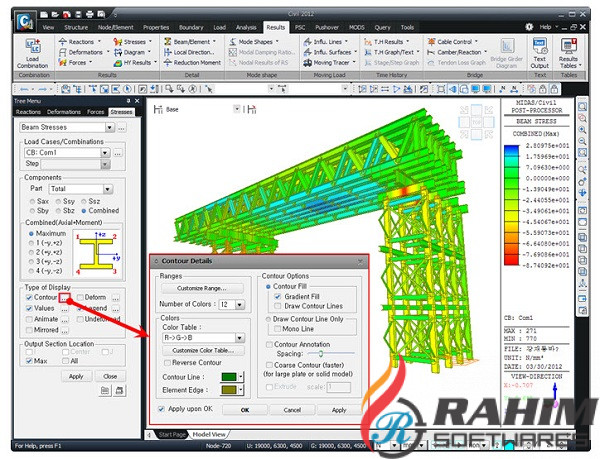Image resolution: width=600 pixels, height=459 pixels.
Task: Select Draw Contour Line Only option
Action: 268,319
